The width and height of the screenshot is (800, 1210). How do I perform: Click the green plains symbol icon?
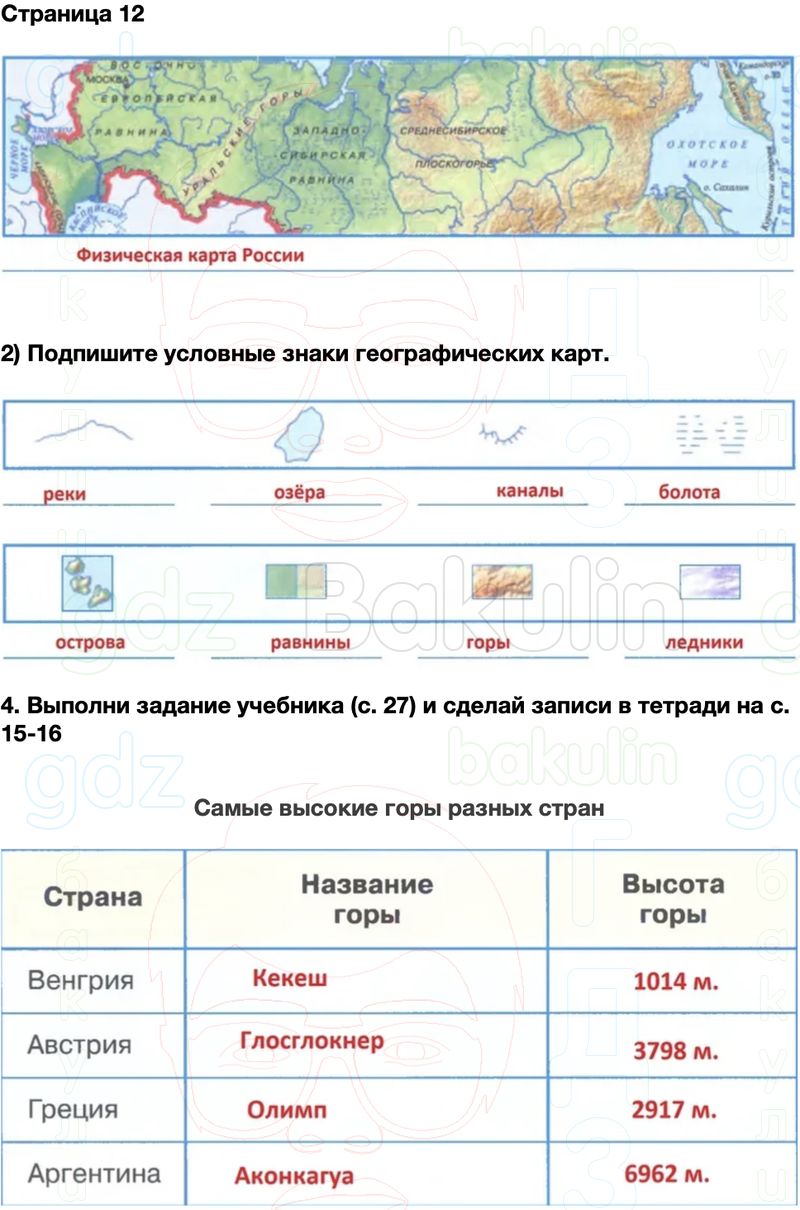pos(296,581)
